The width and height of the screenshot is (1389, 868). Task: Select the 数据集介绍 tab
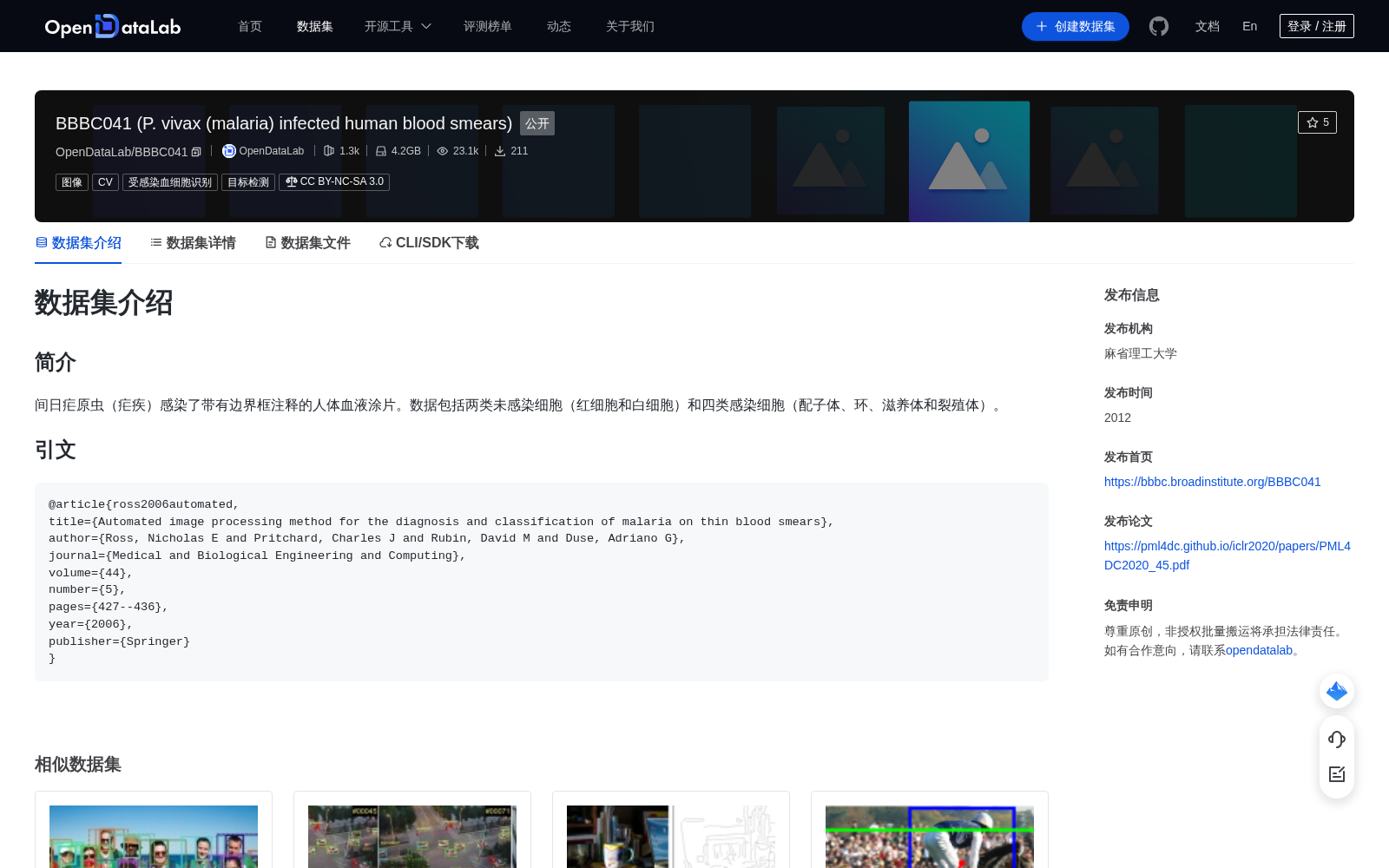78,243
